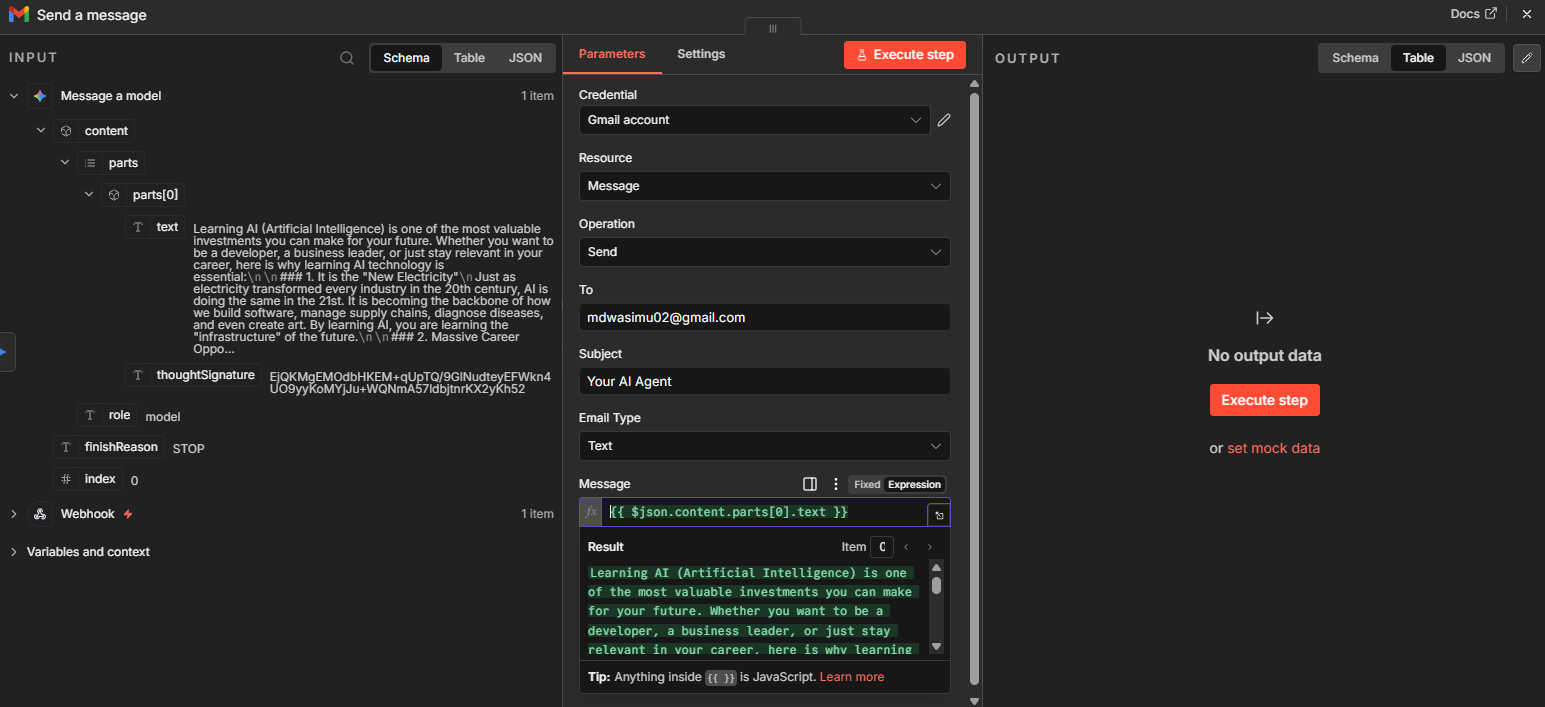The height and width of the screenshot is (707, 1545).
Task: Click the search icon in Input panel
Action: point(347,58)
